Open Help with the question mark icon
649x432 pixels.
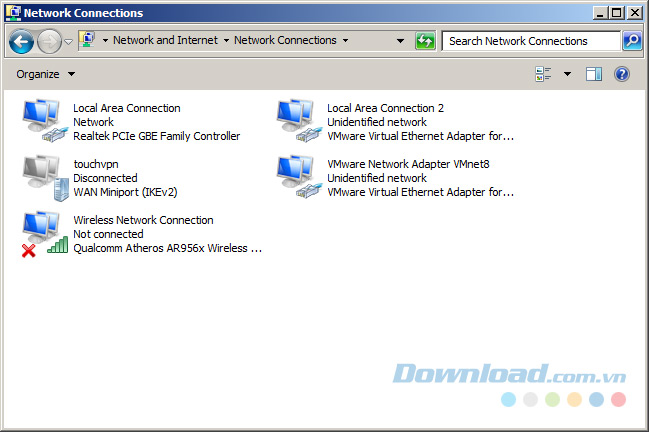(x=622, y=74)
